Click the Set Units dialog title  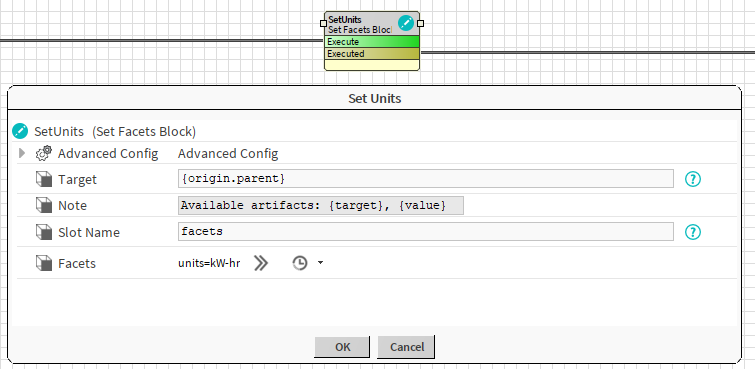[x=375, y=99]
